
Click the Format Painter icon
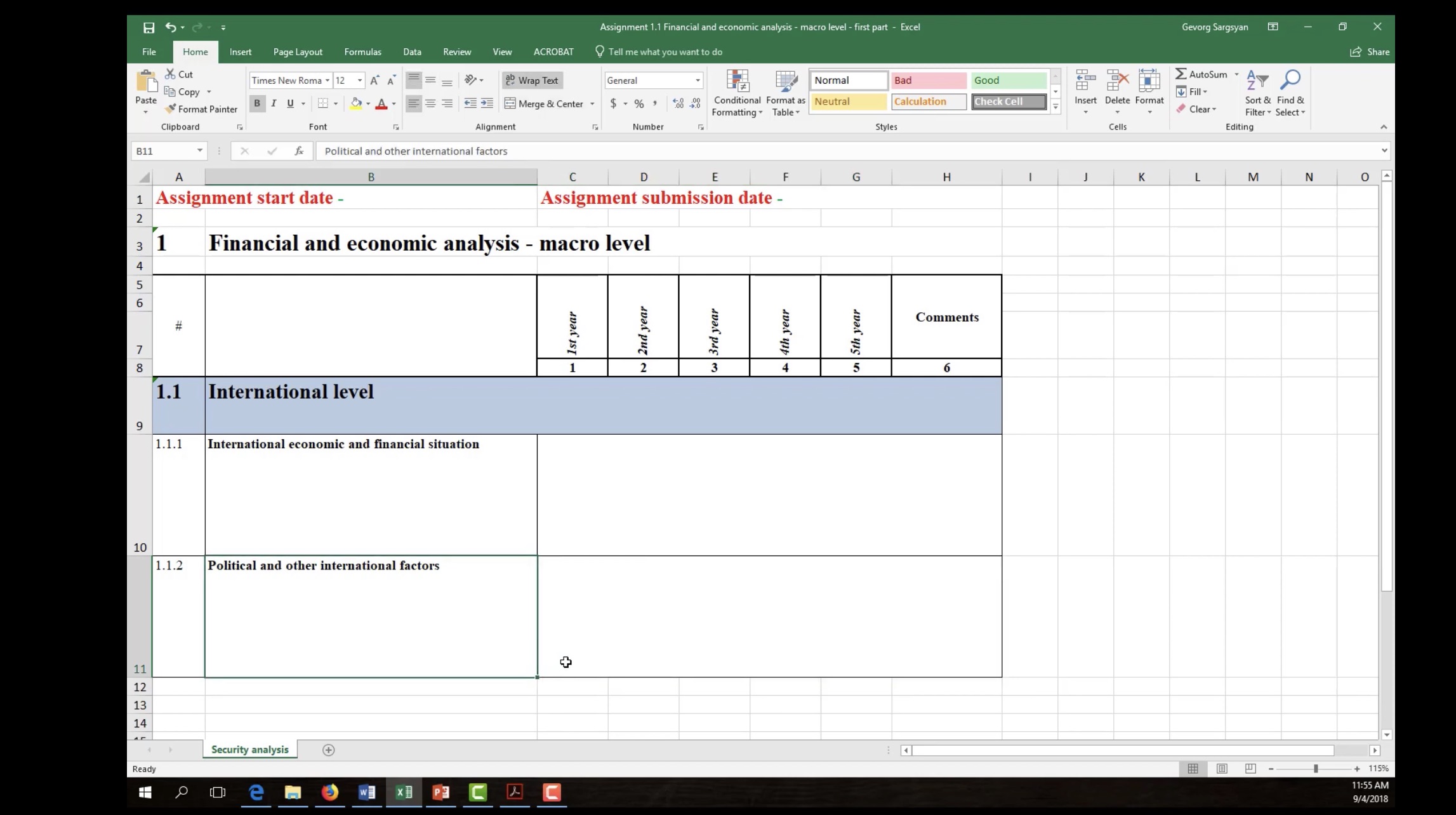coord(171,109)
